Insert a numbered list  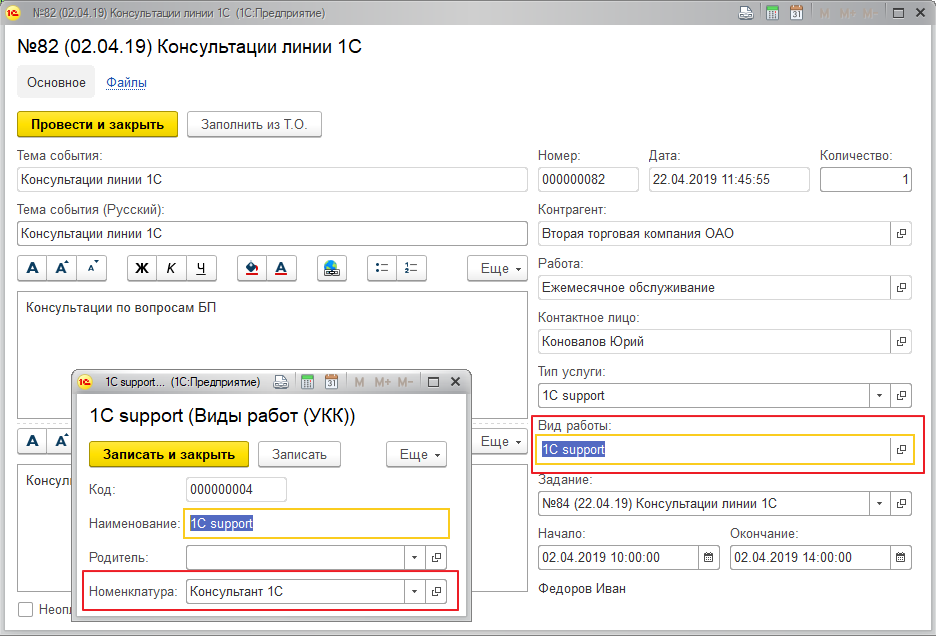411,269
